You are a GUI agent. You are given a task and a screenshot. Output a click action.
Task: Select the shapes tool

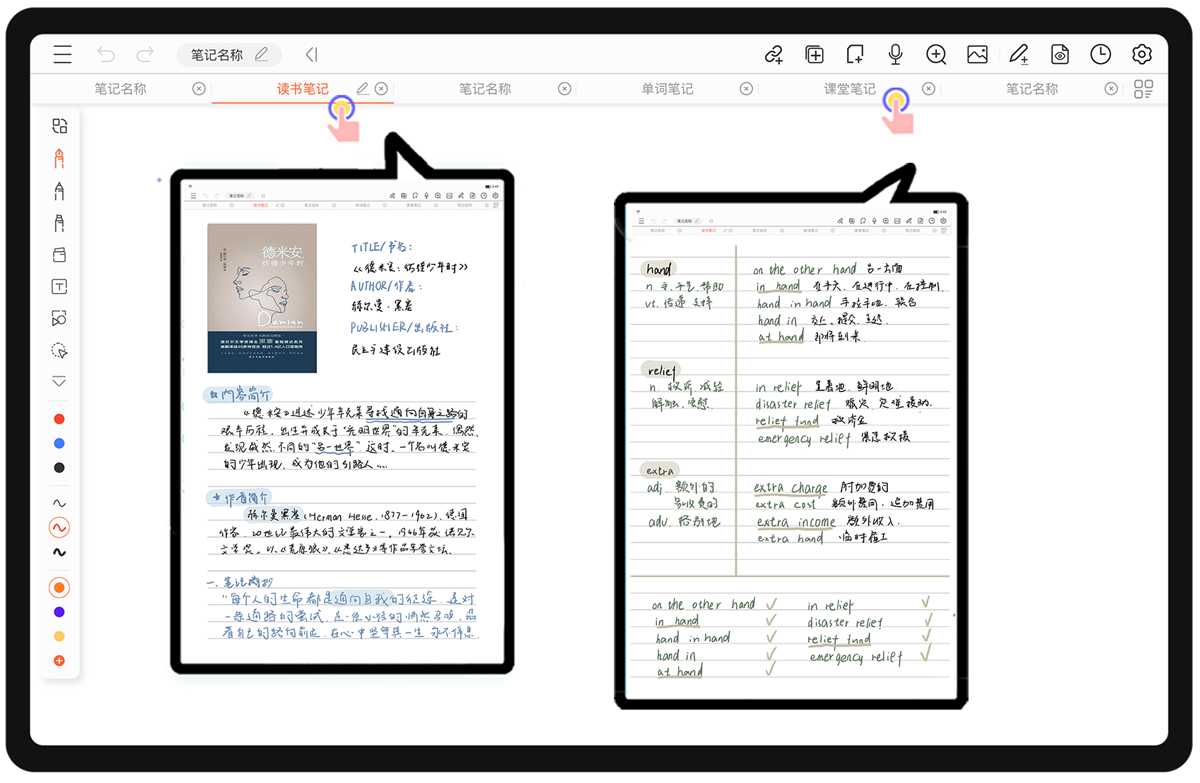point(59,319)
